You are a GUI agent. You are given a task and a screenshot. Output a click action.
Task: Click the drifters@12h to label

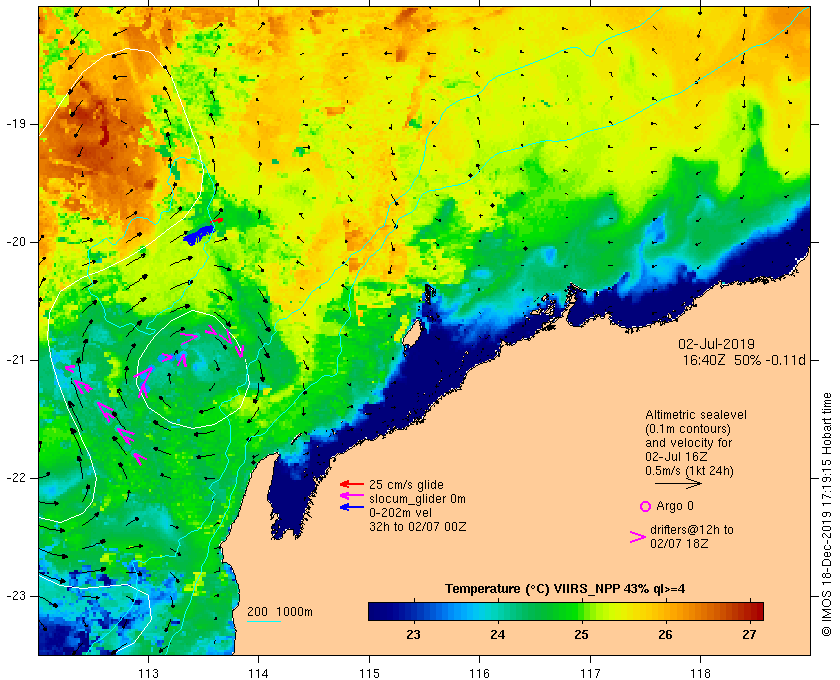coord(692,529)
